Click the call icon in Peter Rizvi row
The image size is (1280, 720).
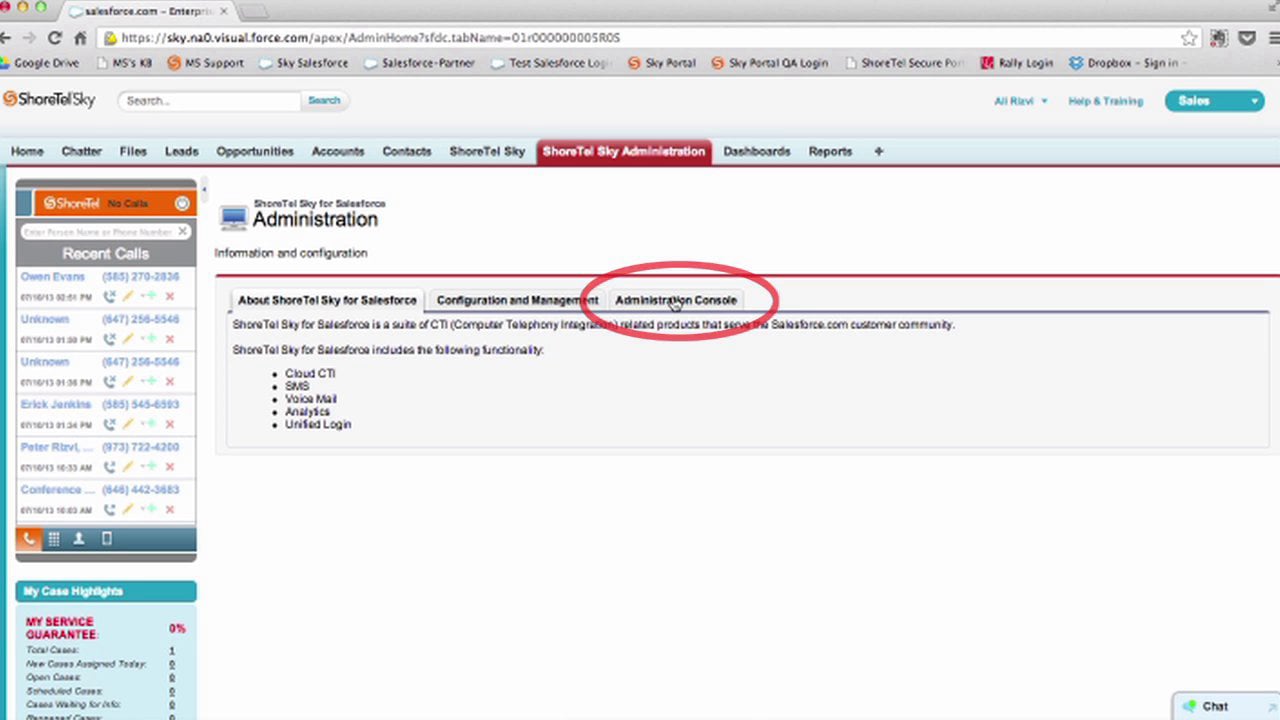pyautogui.click(x=109, y=467)
